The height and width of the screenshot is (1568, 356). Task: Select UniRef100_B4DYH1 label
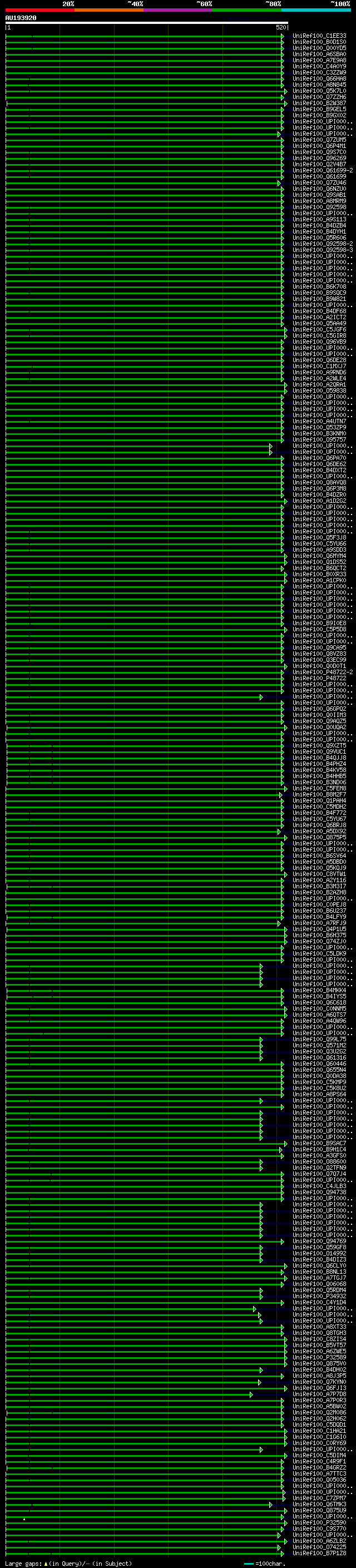point(319,232)
